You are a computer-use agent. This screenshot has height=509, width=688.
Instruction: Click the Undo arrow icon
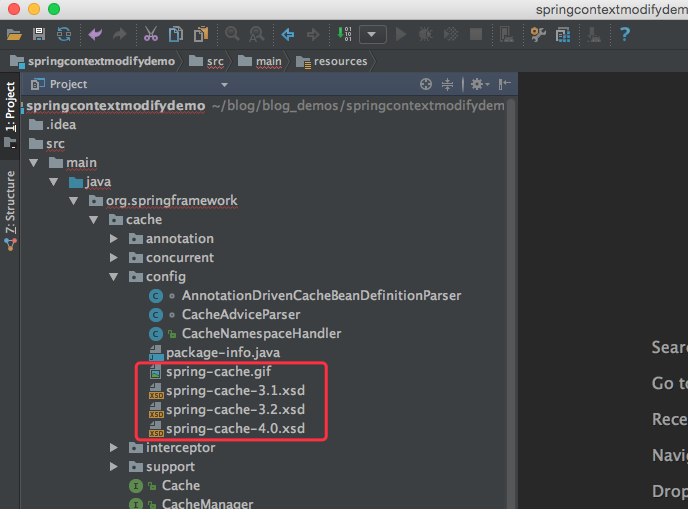pos(95,34)
